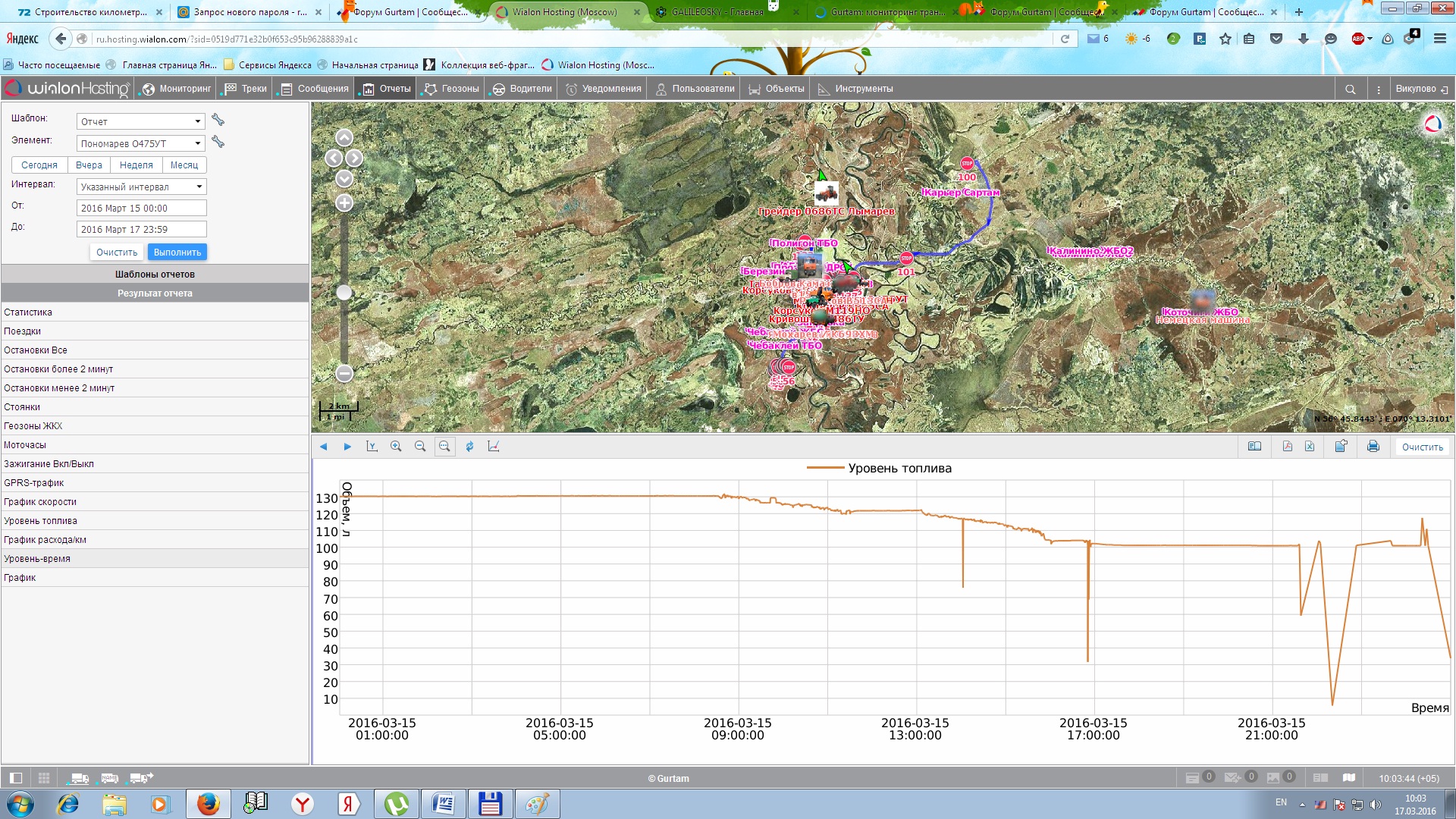Select the Неделя interval button
Screen dimensions: 1456x819
(x=136, y=165)
